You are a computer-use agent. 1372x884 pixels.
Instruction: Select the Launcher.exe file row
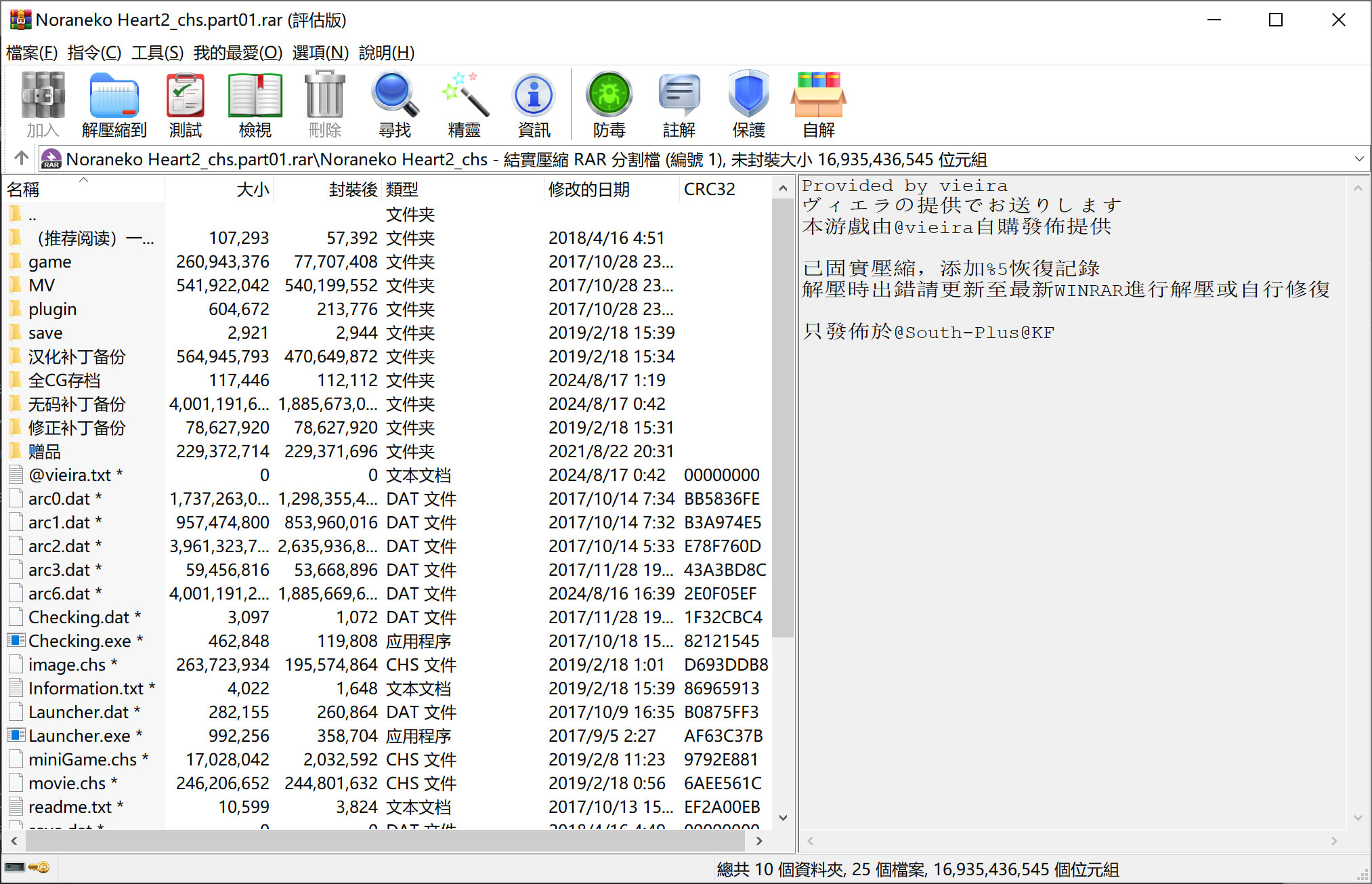[x=79, y=736]
